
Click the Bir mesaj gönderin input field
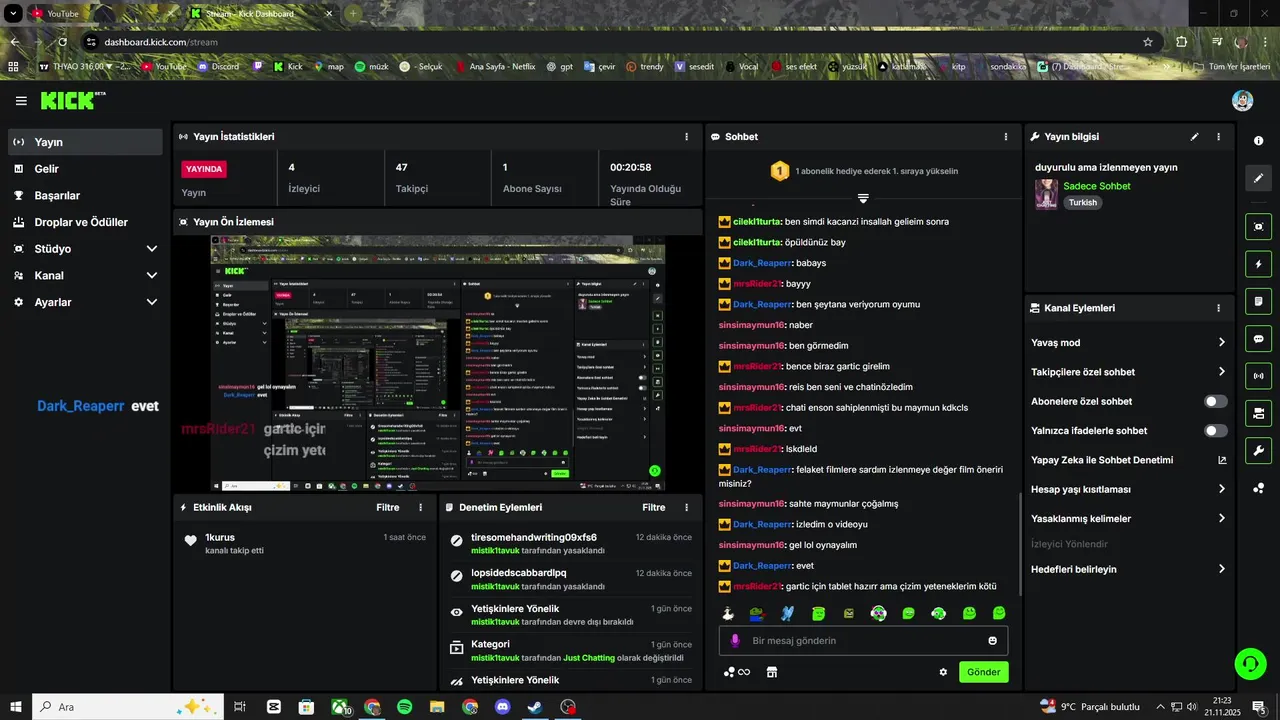[863, 640]
